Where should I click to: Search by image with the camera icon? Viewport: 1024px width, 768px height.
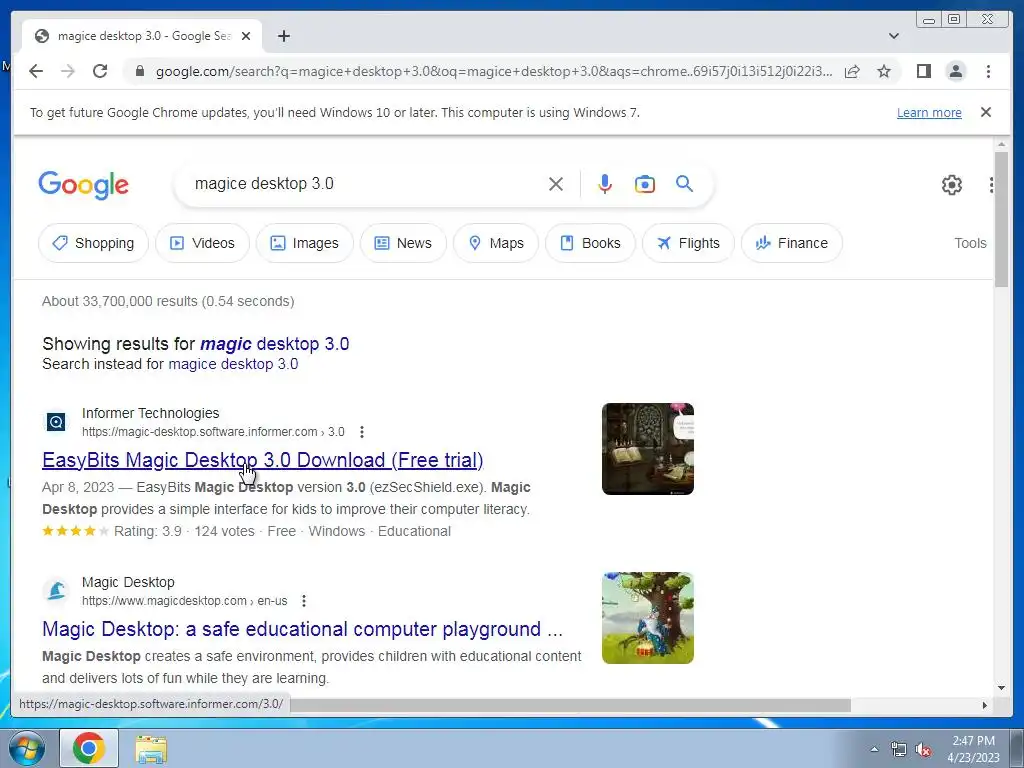coord(645,184)
